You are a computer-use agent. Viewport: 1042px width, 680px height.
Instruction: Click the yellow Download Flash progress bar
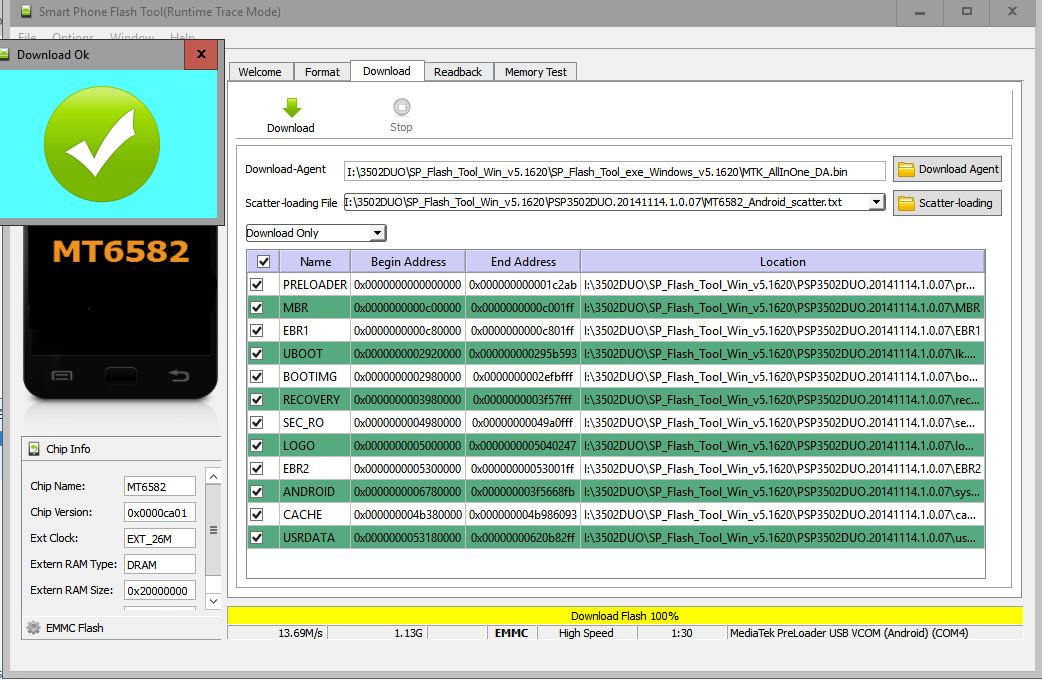(624, 616)
